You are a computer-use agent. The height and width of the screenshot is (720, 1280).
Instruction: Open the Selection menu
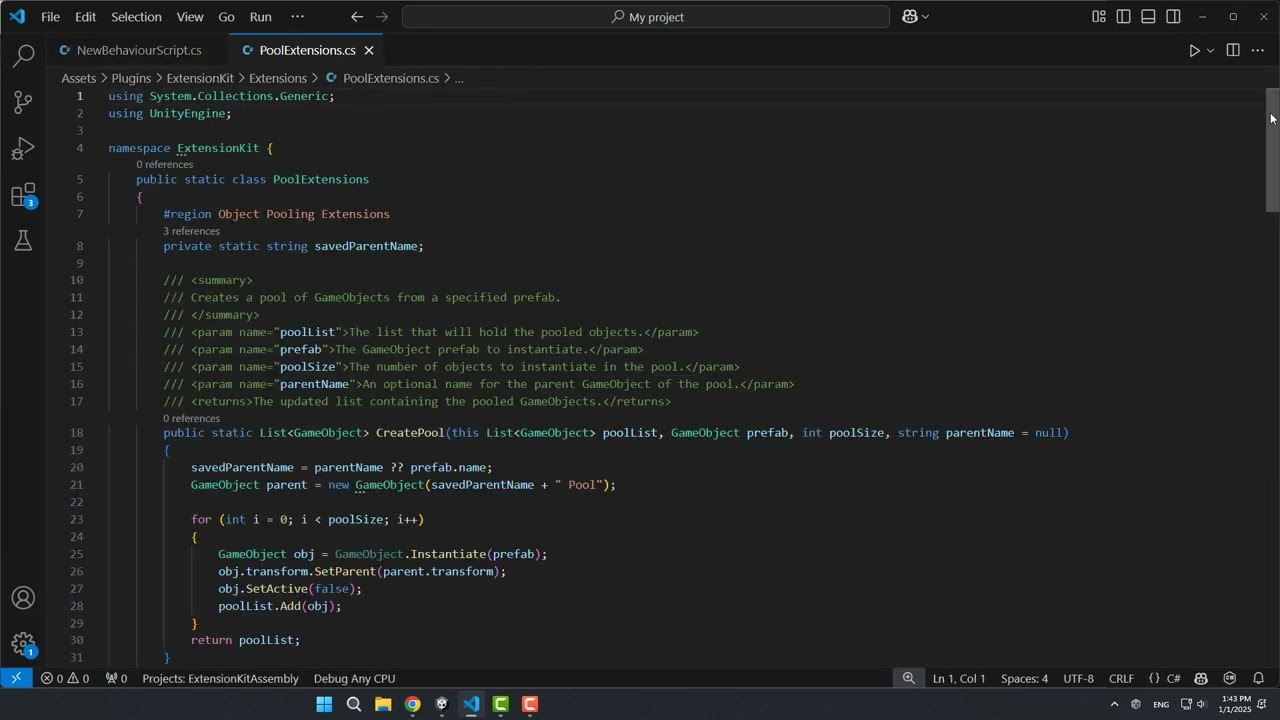tap(136, 17)
